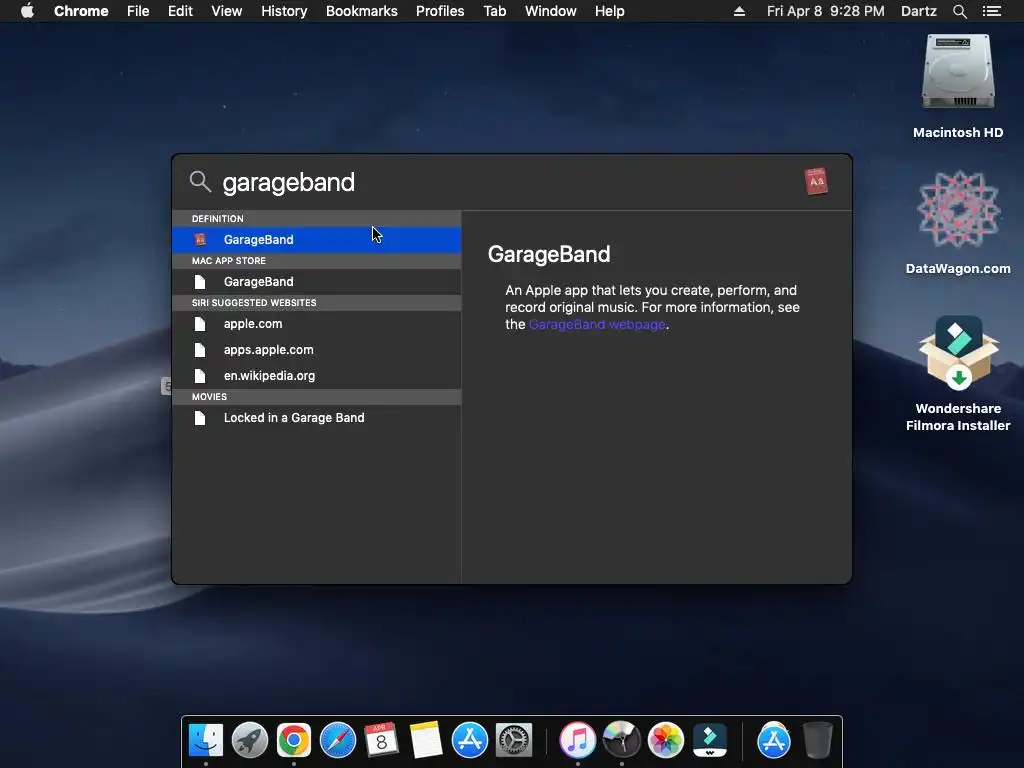Open Notes app in the Dock

[x=426, y=740]
